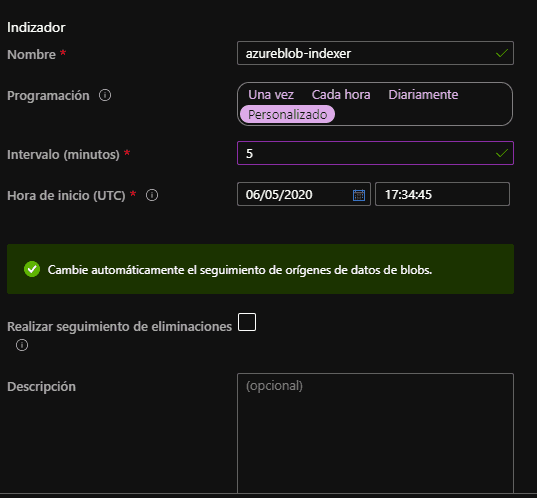Click the validation checkmark in Intervalo field
The image size is (537, 498).
pos(502,153)
